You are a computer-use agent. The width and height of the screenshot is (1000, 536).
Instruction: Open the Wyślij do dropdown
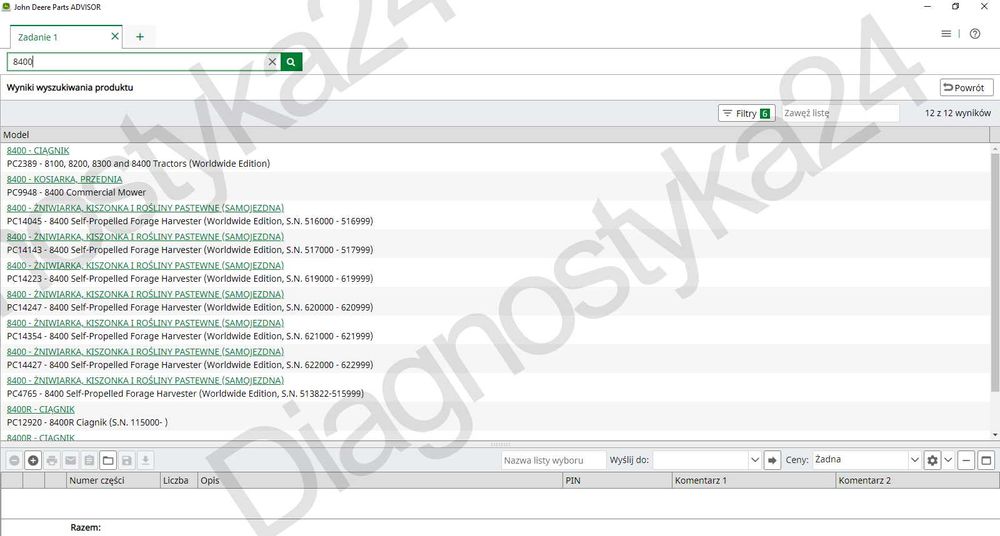[754, 460]
